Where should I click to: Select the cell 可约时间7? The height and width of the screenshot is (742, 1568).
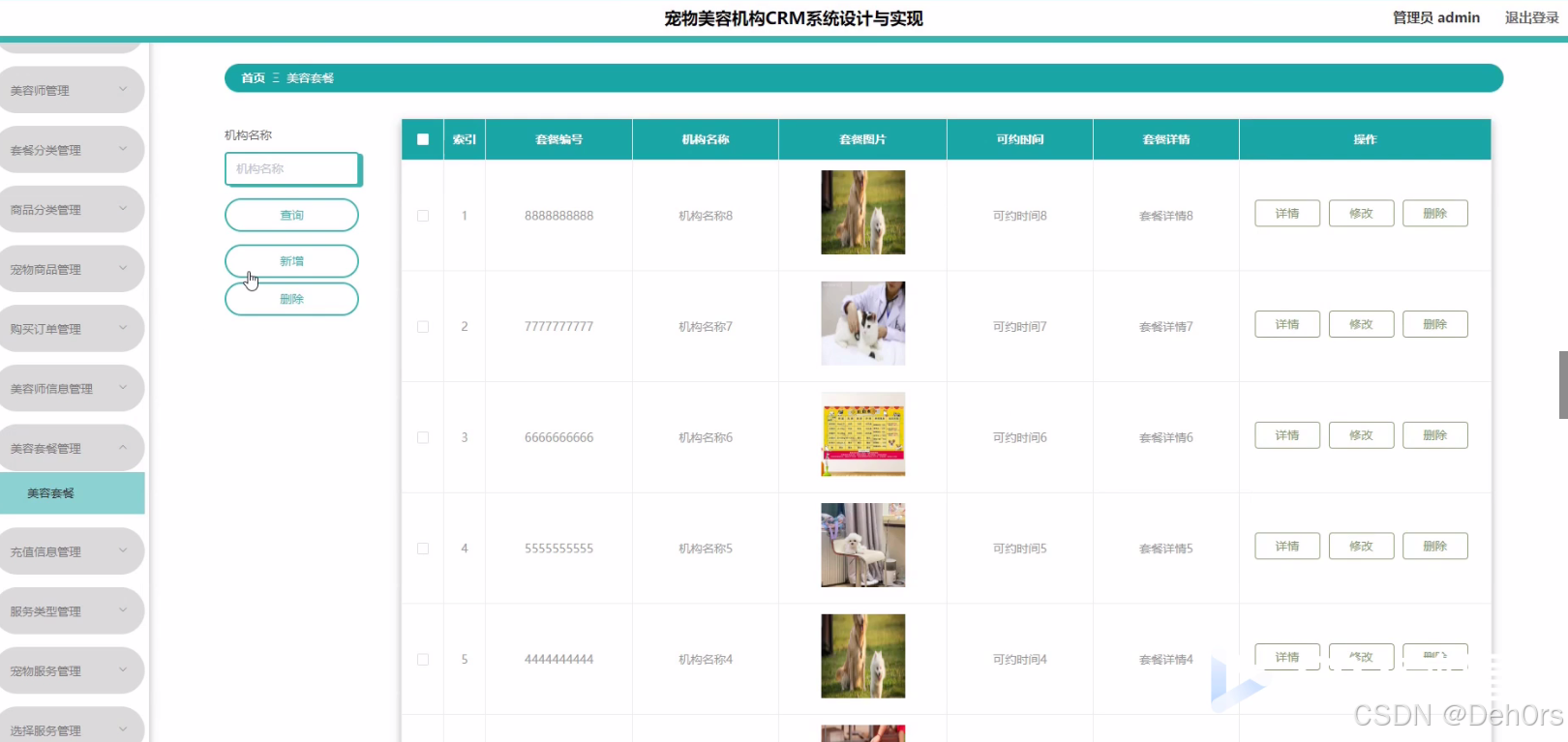(1020, 327)
